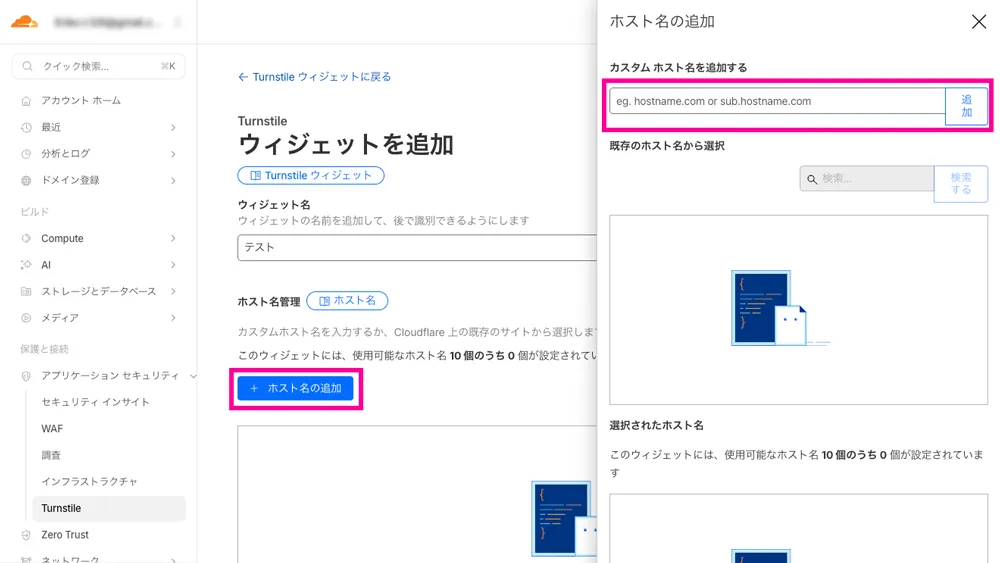The image size is (1000, 563).
Task: Click the カスタム ホスト名を追加する label
Action: [x=678, y=68]
